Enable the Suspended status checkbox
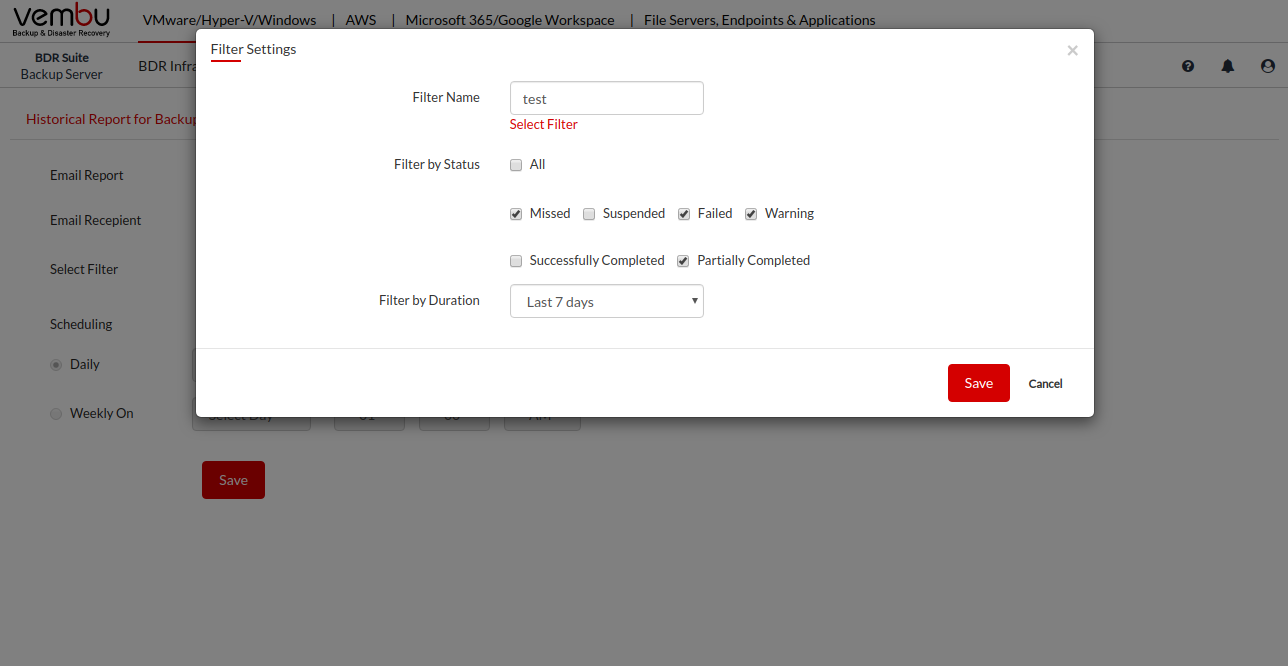The image size is (1288, 666). (x=589, y=214)
